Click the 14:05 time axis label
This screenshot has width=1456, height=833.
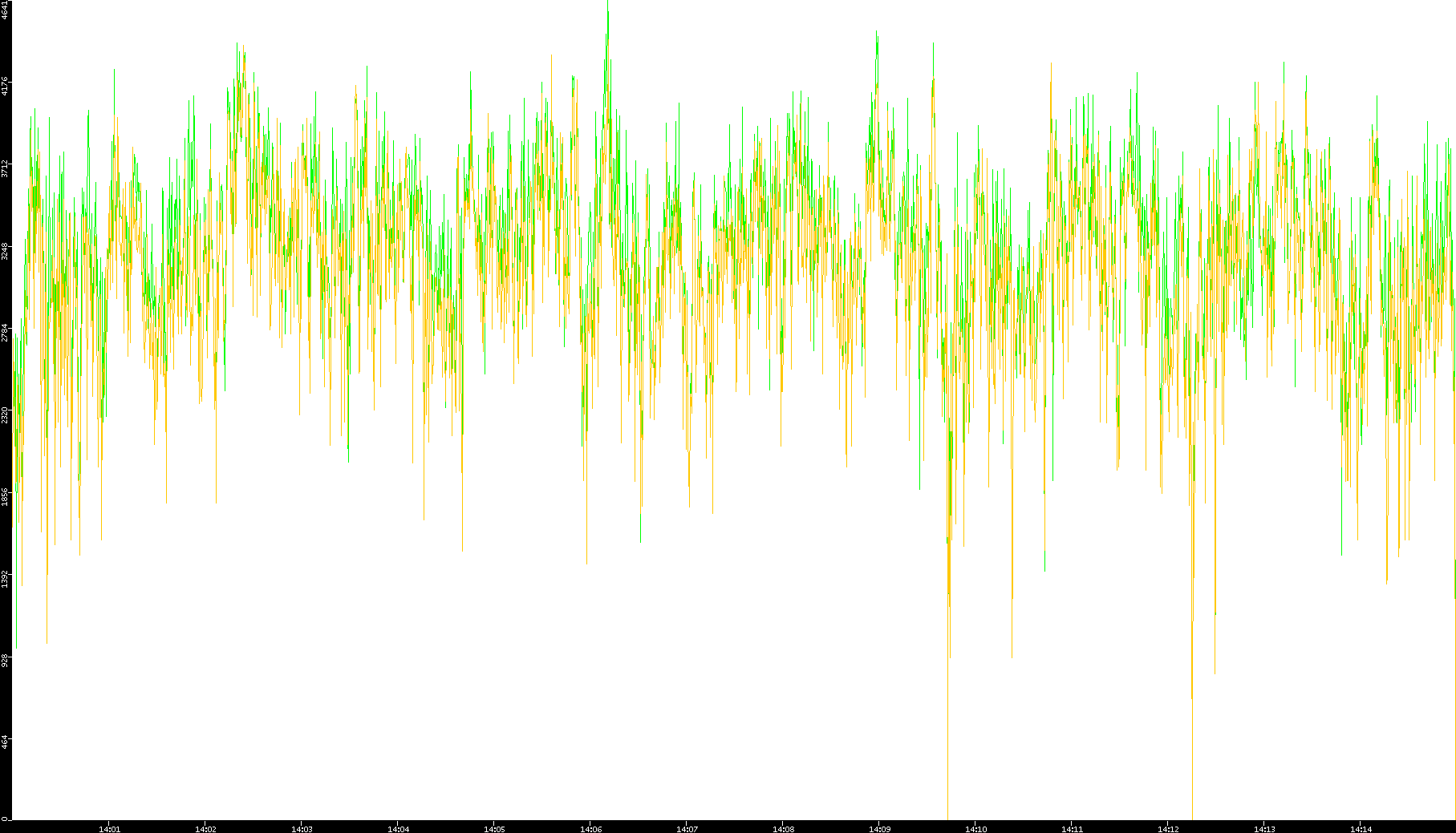pos(494,829)
